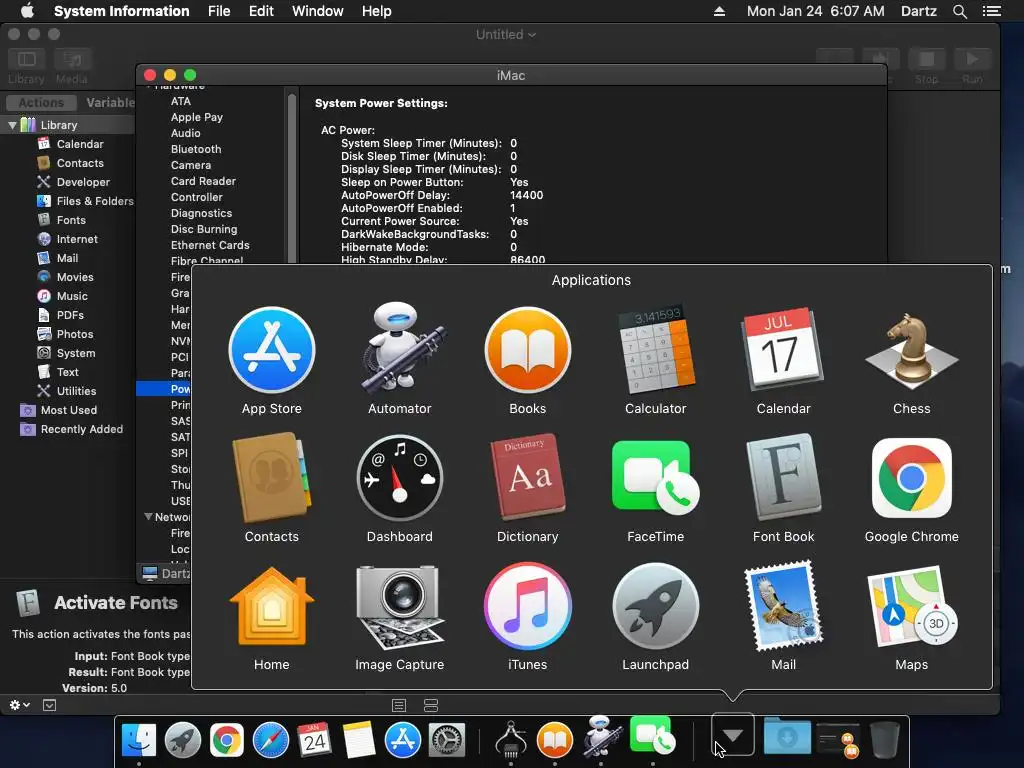
Task: Open Dashboard from the Applications stack
Action: pyautogui.click(x=400, y=478)
